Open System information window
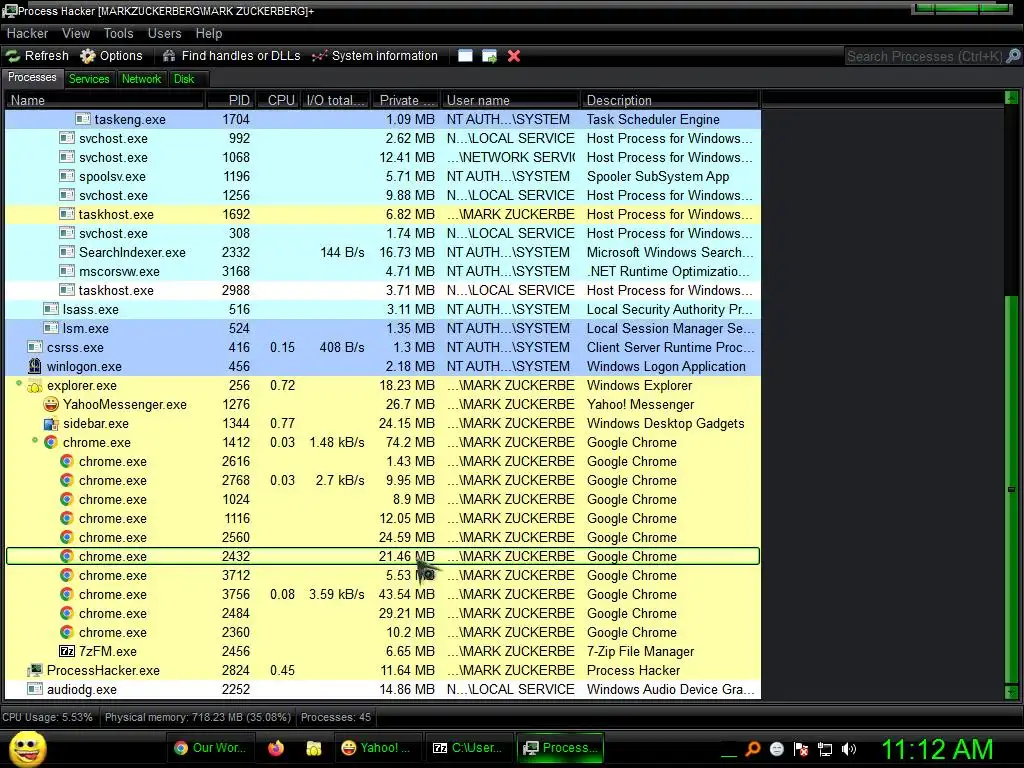The height and width of the screenshot is (768, 1024). click(x=375, y=56)
